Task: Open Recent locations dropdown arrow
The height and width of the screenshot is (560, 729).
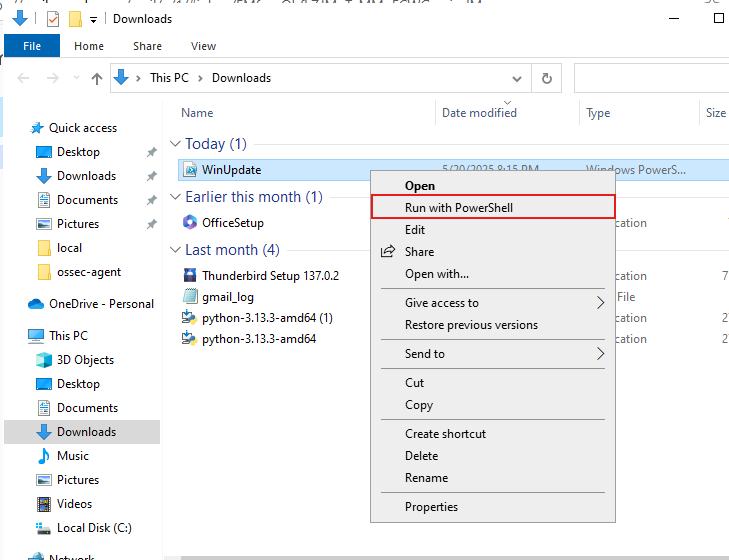Action: click(76, 78)
